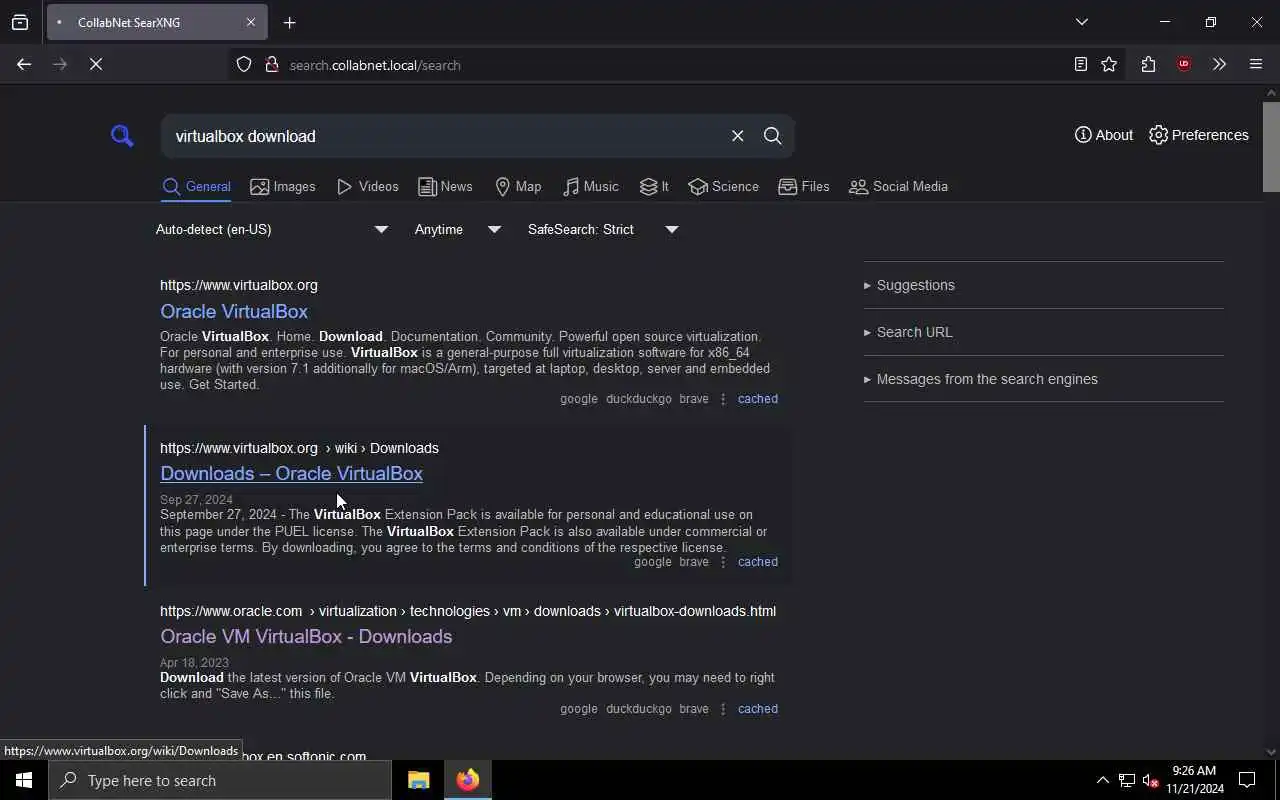Open the more options dots for Downloads result
The image size is (1280, 800).
[x=723, y=562]
